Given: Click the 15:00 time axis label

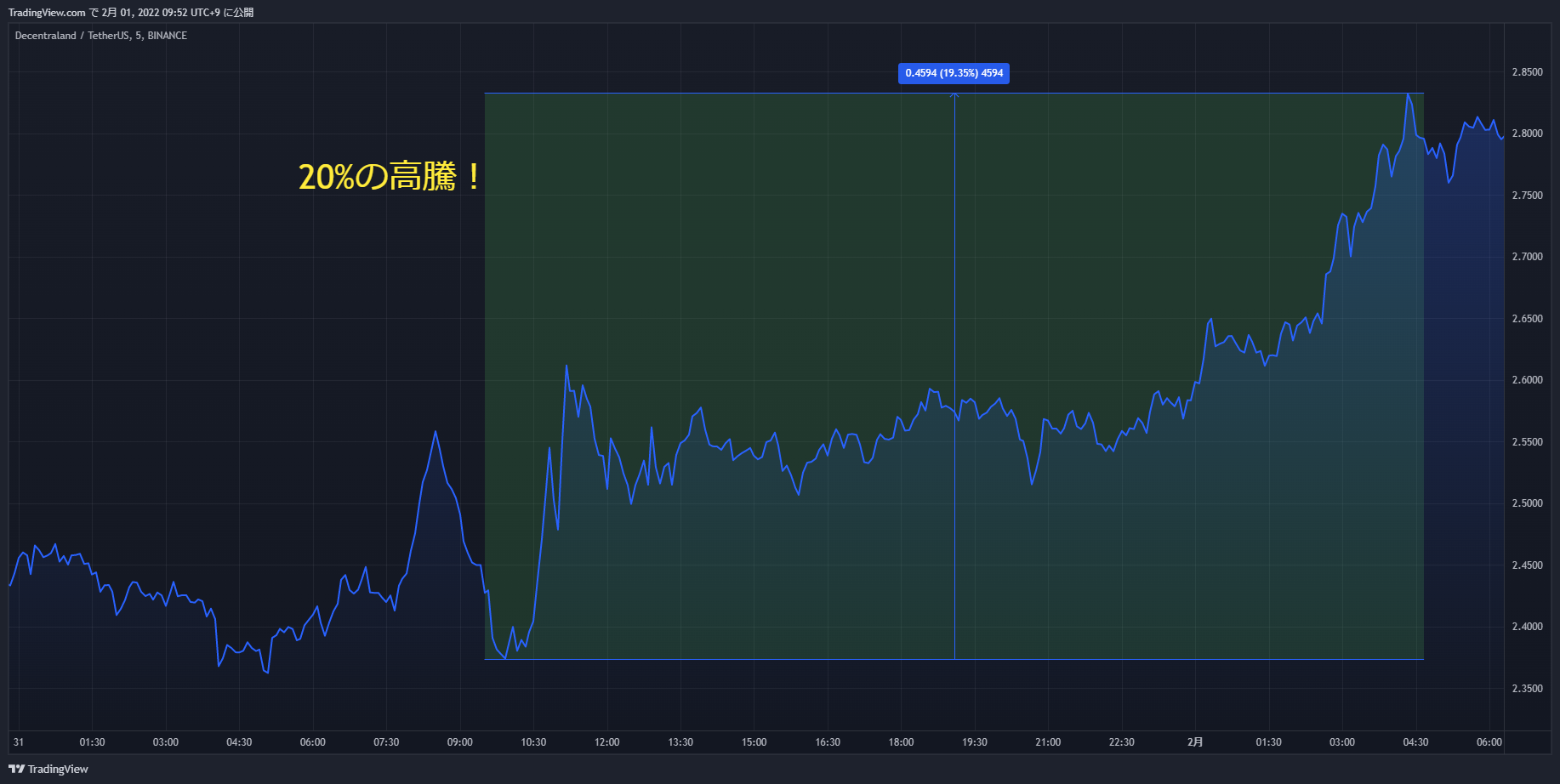Looking at the screenshot, I should coord(754,742).
